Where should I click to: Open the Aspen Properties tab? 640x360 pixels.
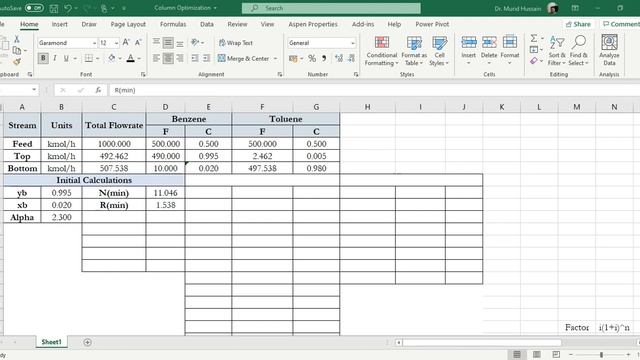tap(313, 24)
